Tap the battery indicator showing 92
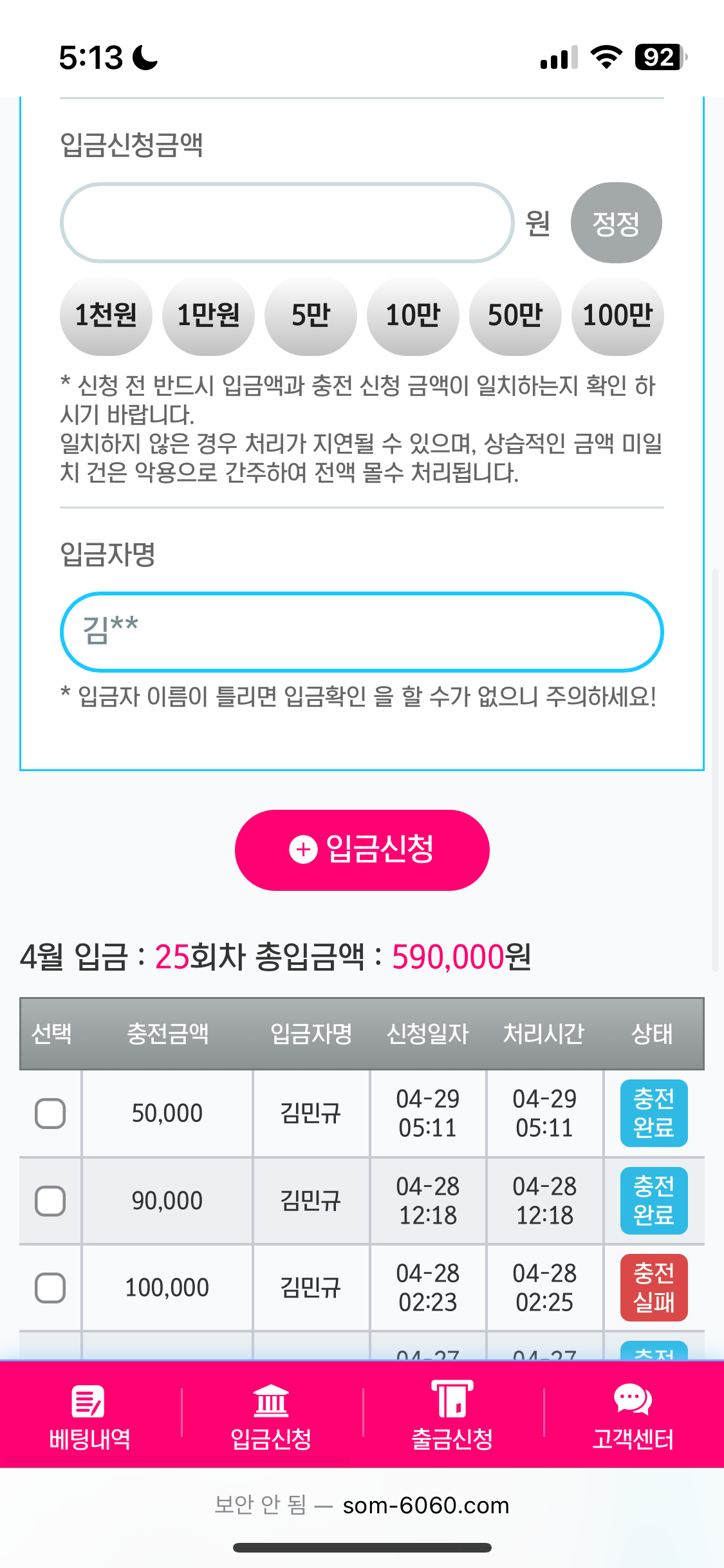724x1568 pixels. [660, 57]
